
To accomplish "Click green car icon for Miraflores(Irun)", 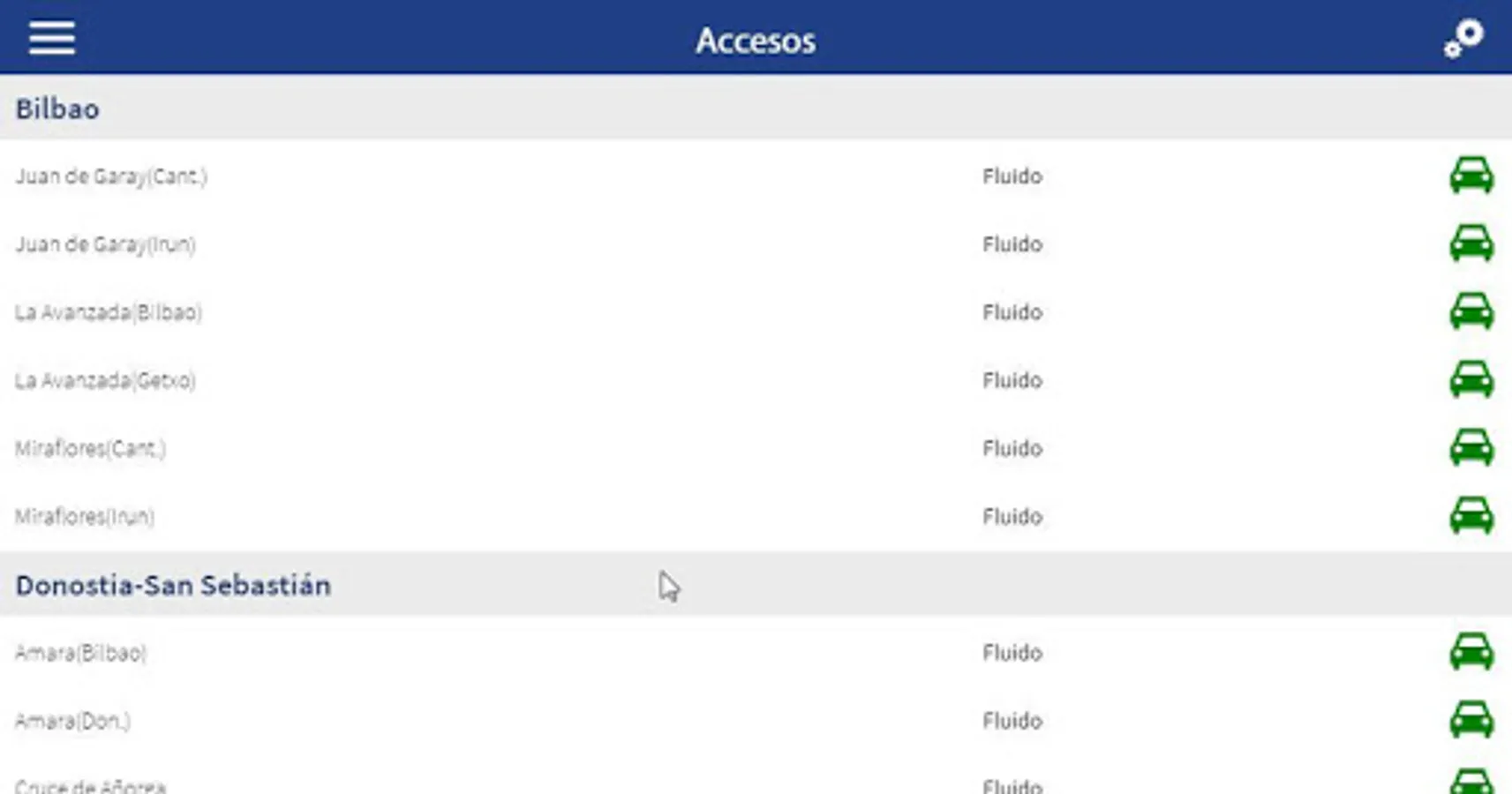I will (x=1471, y=515).
